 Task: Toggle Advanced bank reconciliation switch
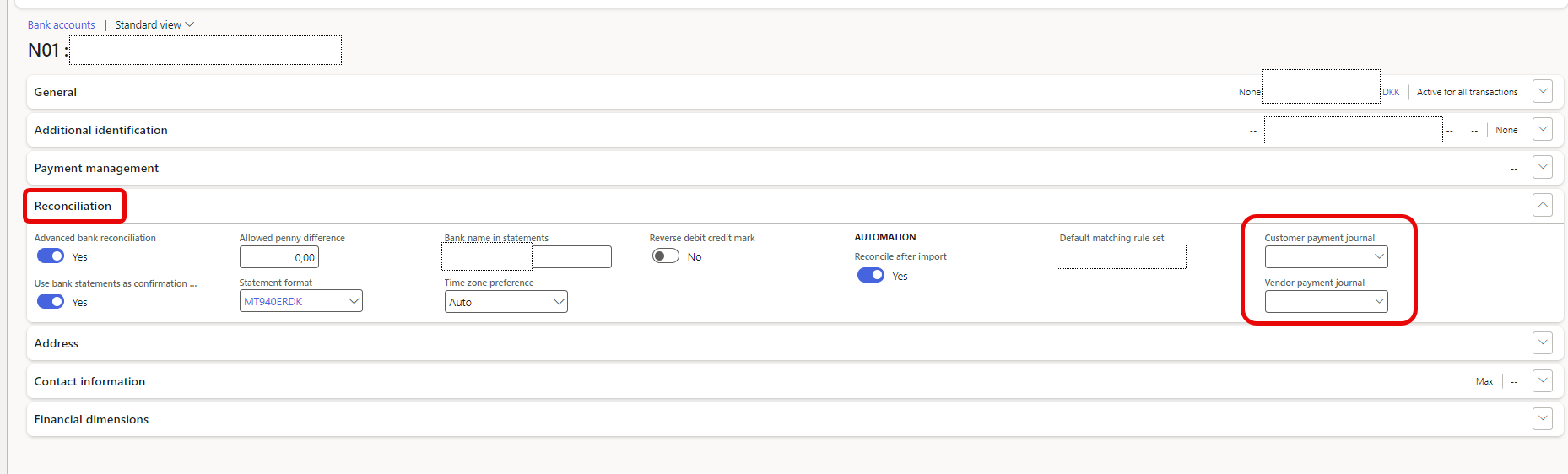pos(51,256)
